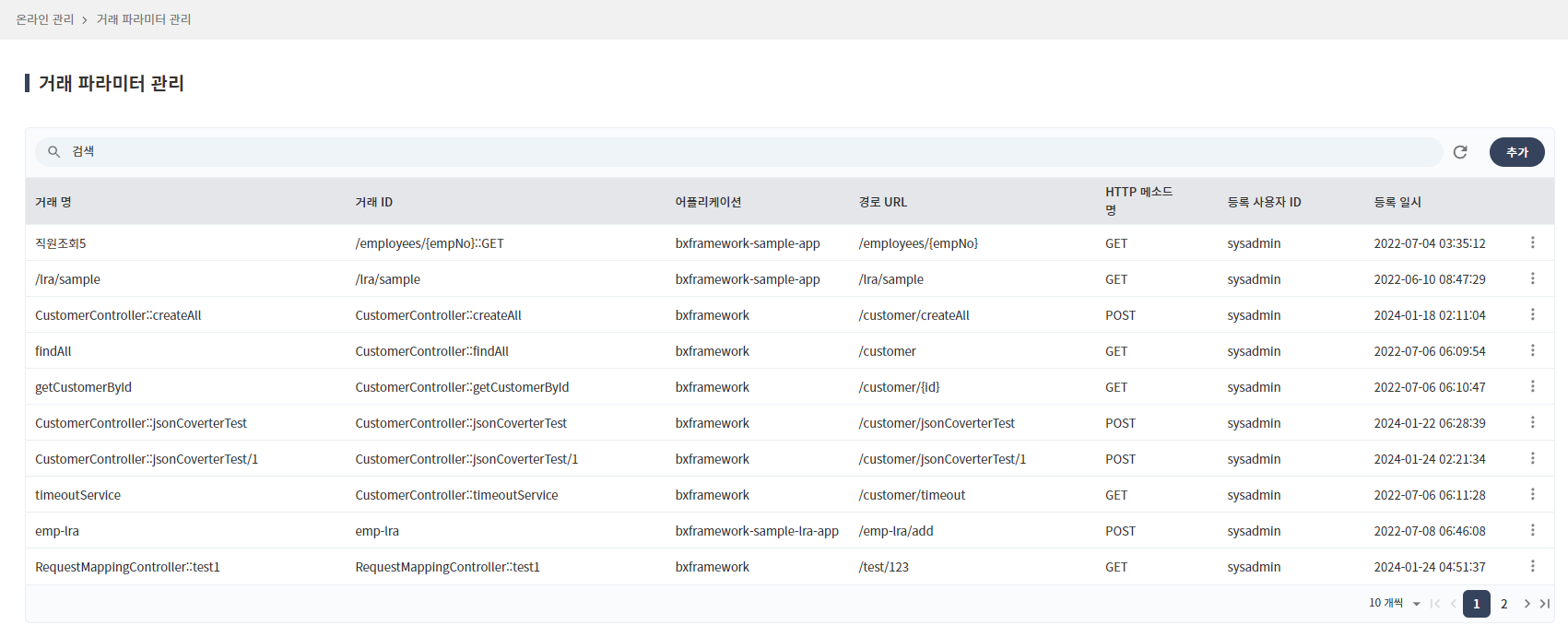The image size is (1568, 637).
Task: Click 2024-01-18 02:11:04 registration date
Action: [x=1430, y=315]
